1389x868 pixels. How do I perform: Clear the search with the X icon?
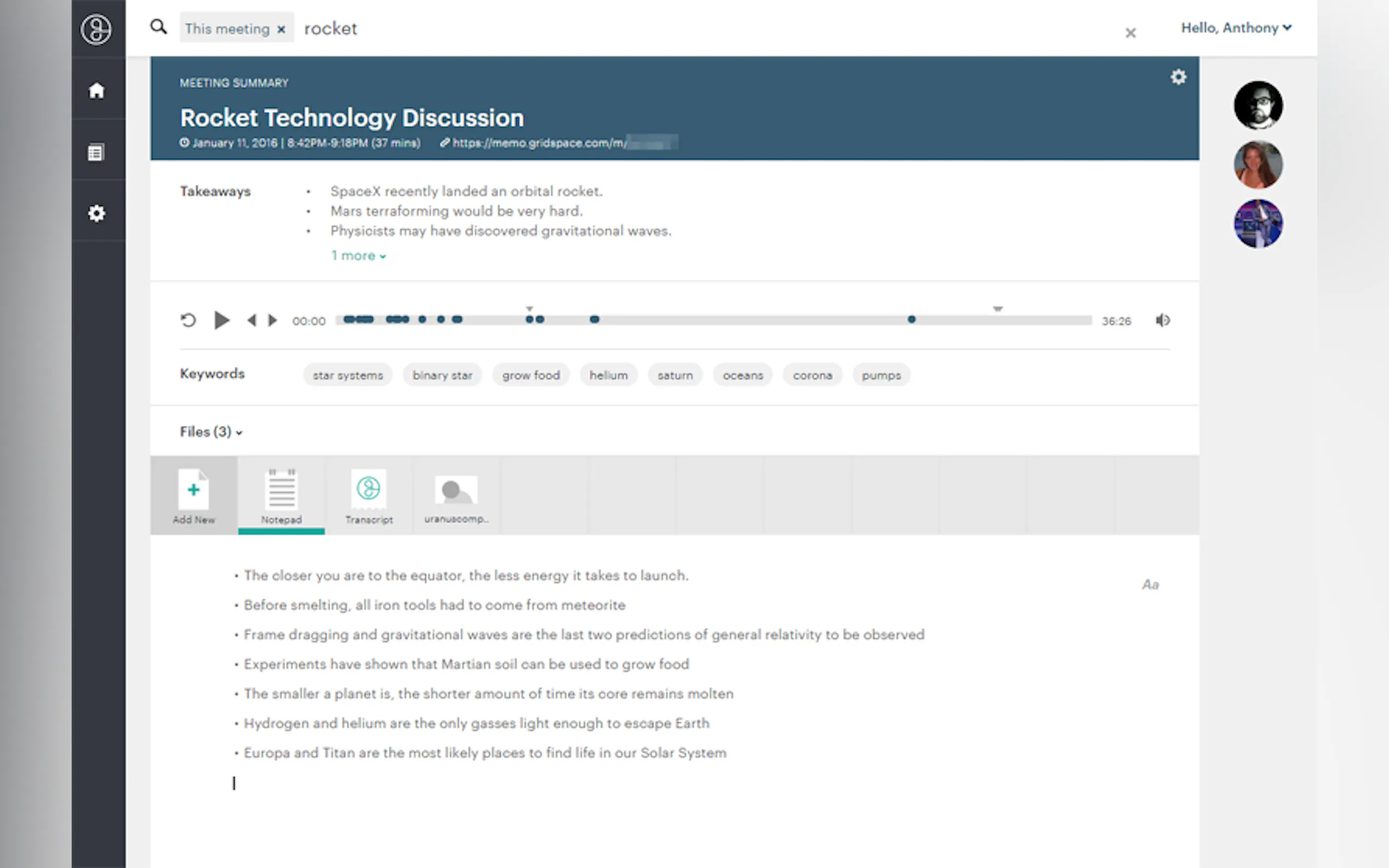coord(1130,33)
